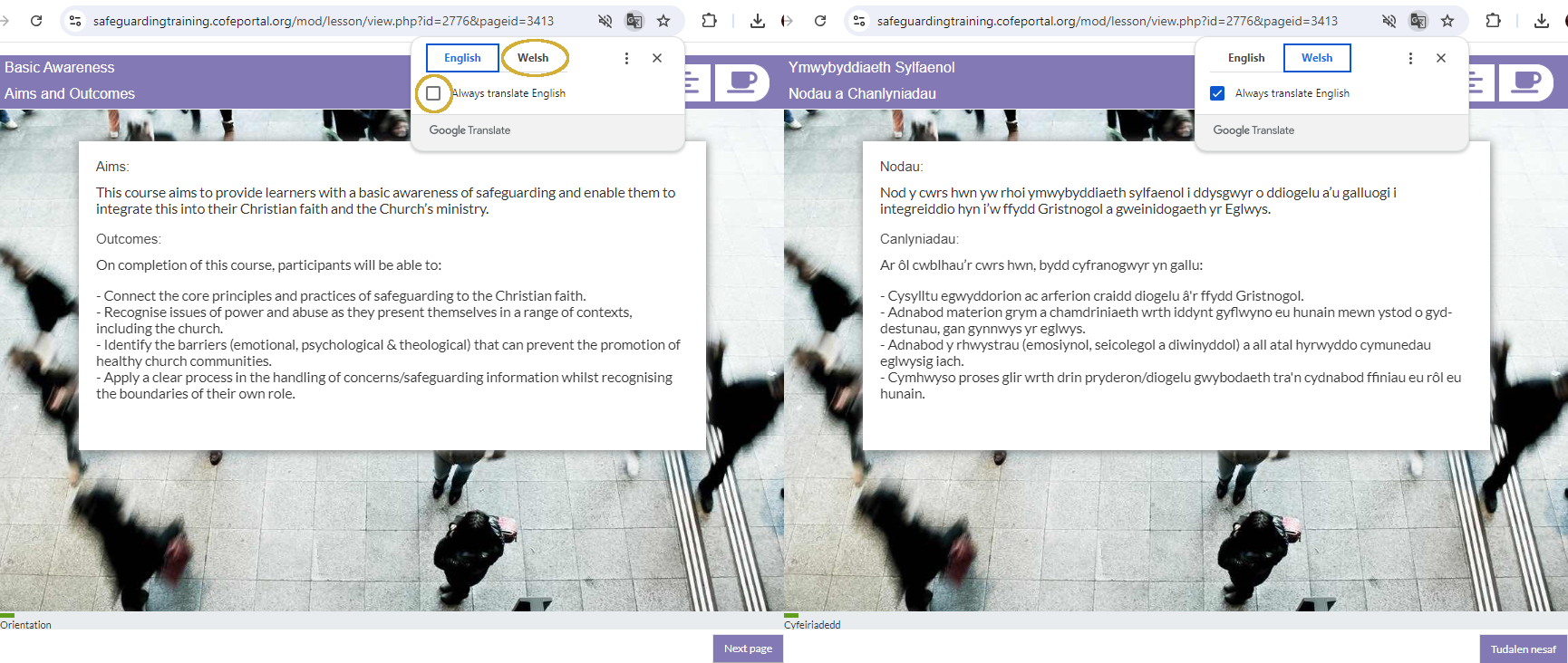1568x663 pixels.
Task: Click the Aims: label in the English page
Action: point(112,167)
